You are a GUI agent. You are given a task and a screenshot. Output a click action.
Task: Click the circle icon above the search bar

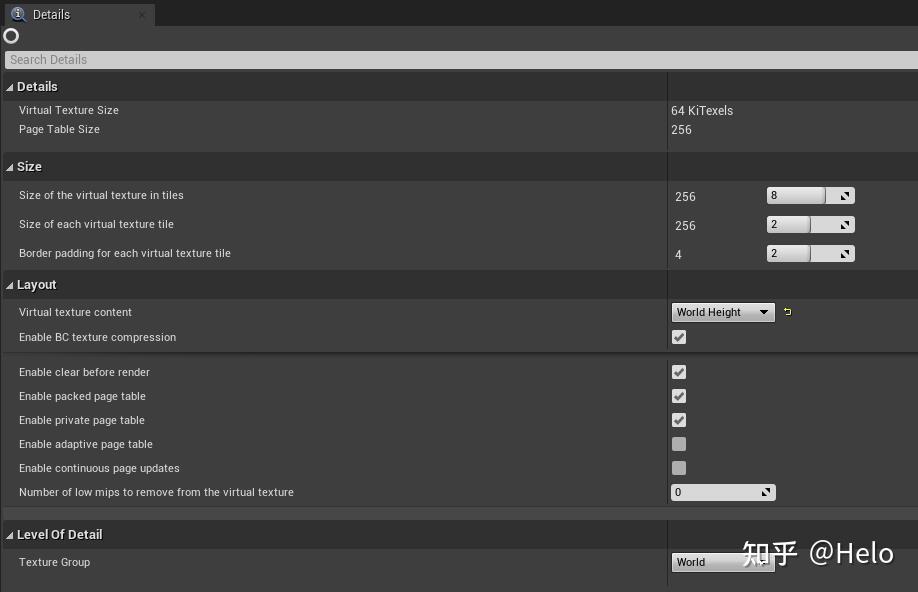(x=11, y=36)
